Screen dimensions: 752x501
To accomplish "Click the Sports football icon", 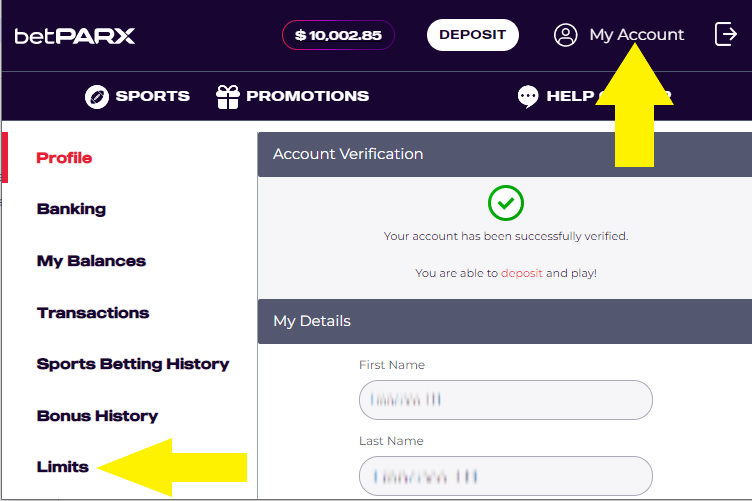I will (97, 96).
